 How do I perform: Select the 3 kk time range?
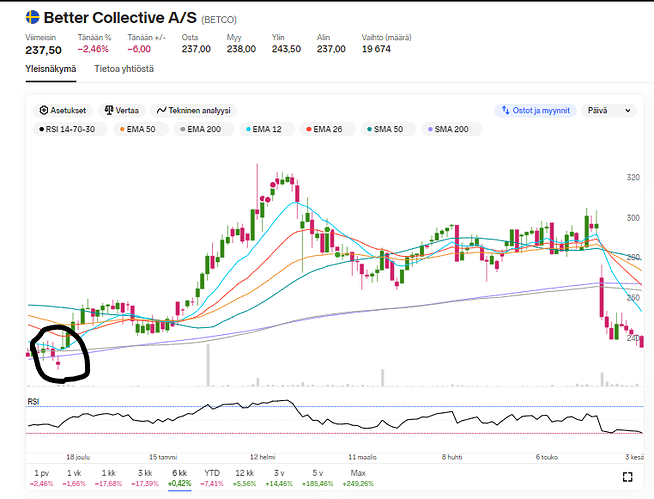point(145,478)
